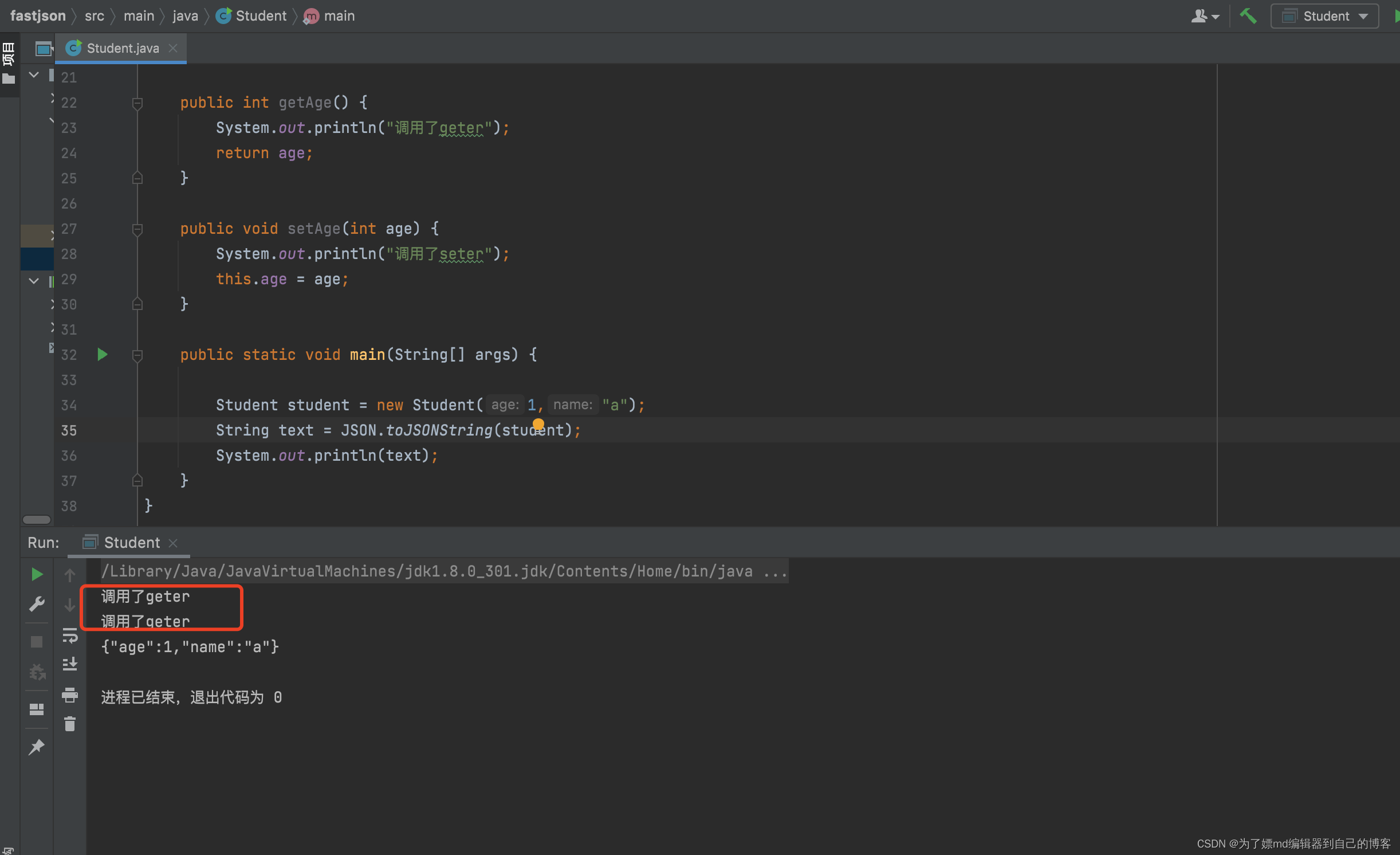Click the folded java command line in console
The image size is (1400, 855).
[445, 571]
